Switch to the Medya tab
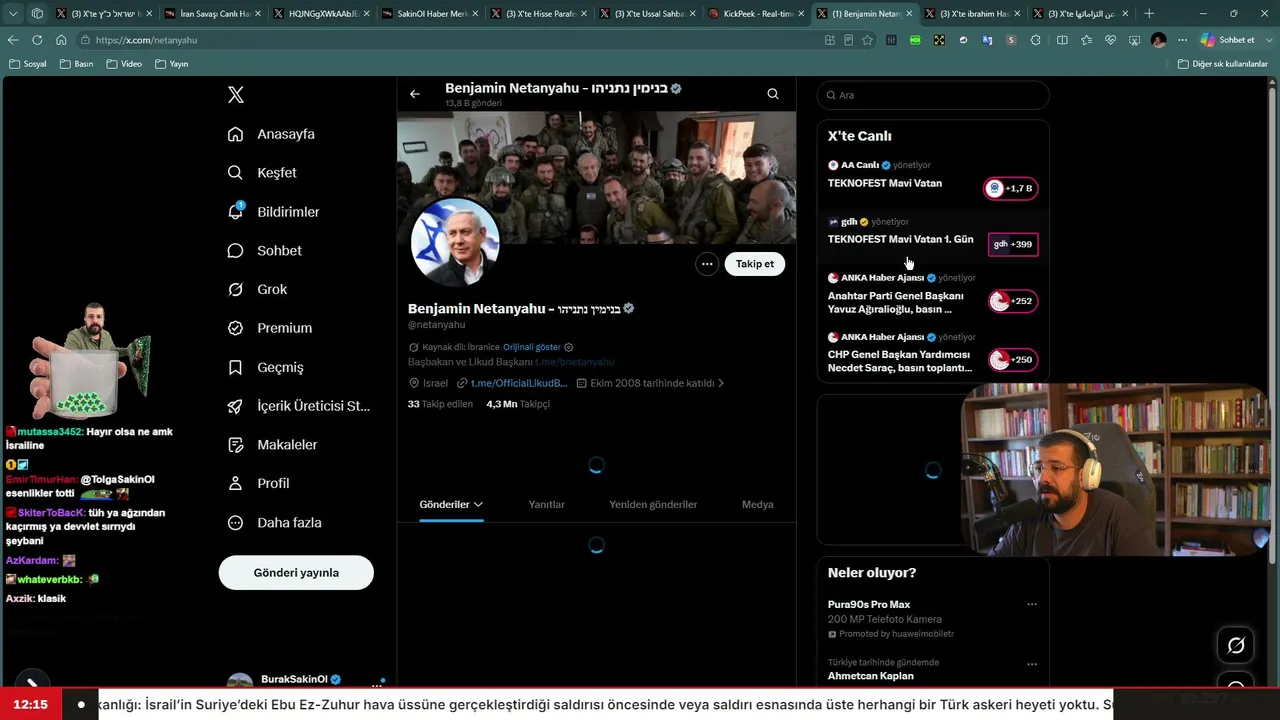Image resolution: width=1280 pixels, height=720 pixels. pyautogui.click(x=758, y=505)
